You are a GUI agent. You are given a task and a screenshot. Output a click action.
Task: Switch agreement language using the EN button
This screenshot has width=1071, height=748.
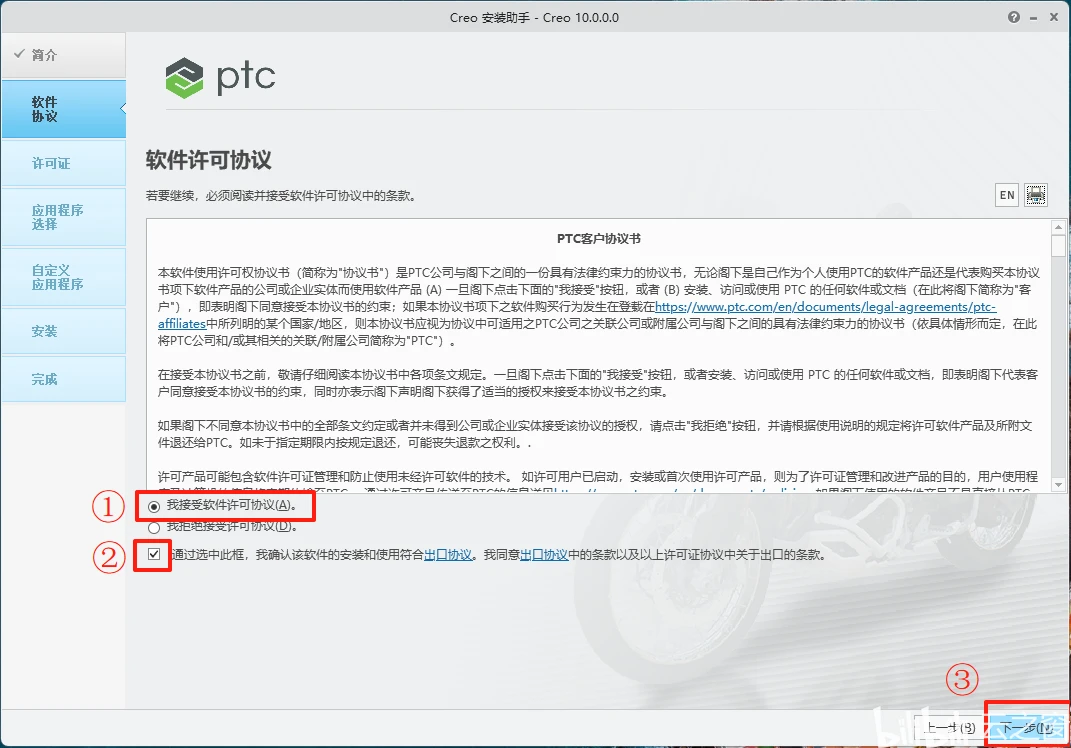click(1006, 195)
